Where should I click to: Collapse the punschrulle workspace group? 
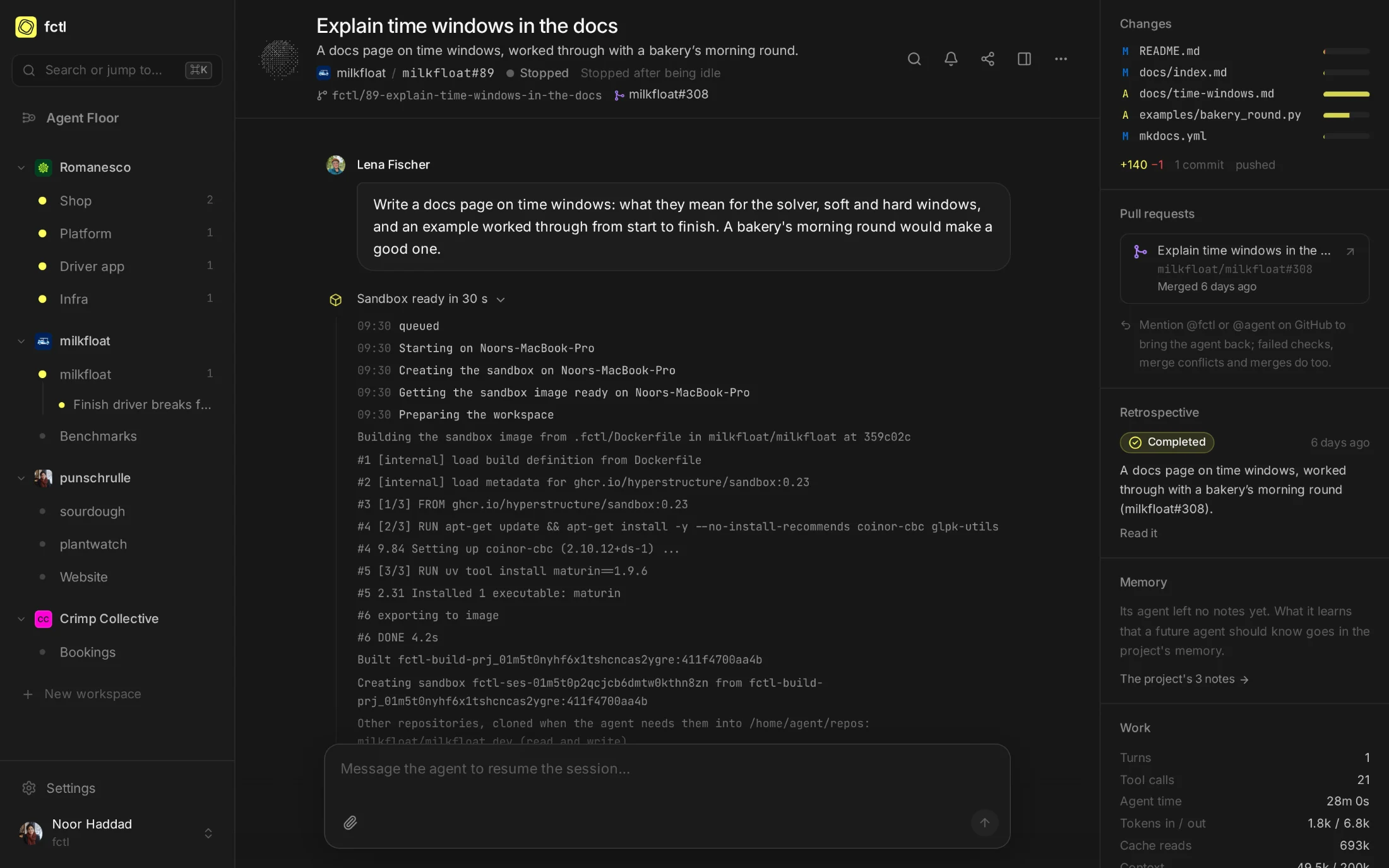21,478
